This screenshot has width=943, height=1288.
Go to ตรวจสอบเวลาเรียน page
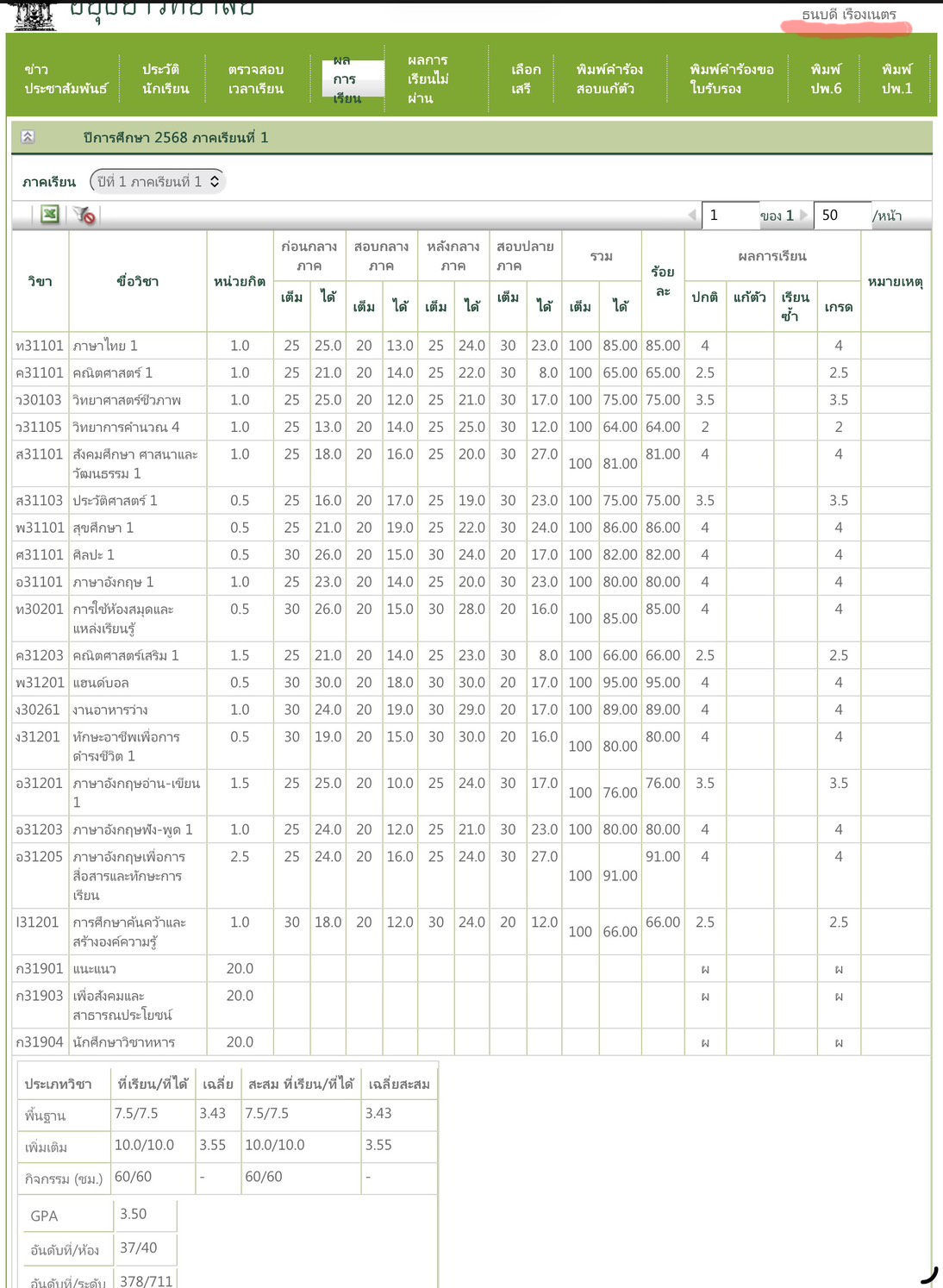point(256,79)
